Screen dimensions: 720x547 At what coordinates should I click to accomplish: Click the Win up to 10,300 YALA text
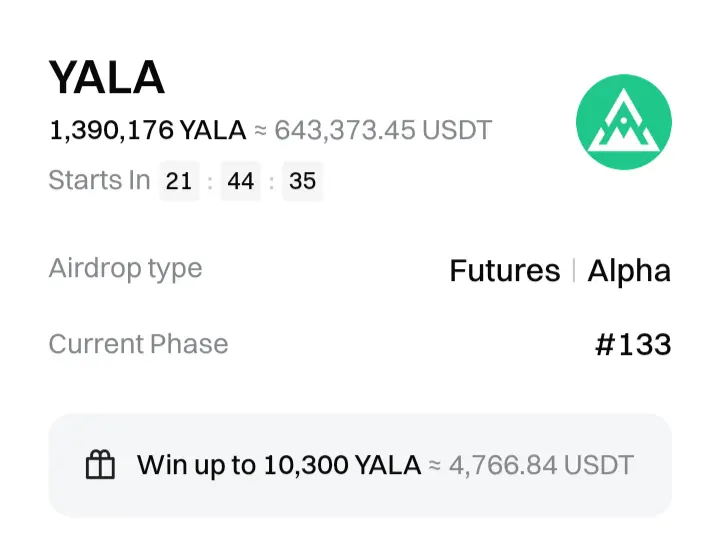tap(278, 465)
